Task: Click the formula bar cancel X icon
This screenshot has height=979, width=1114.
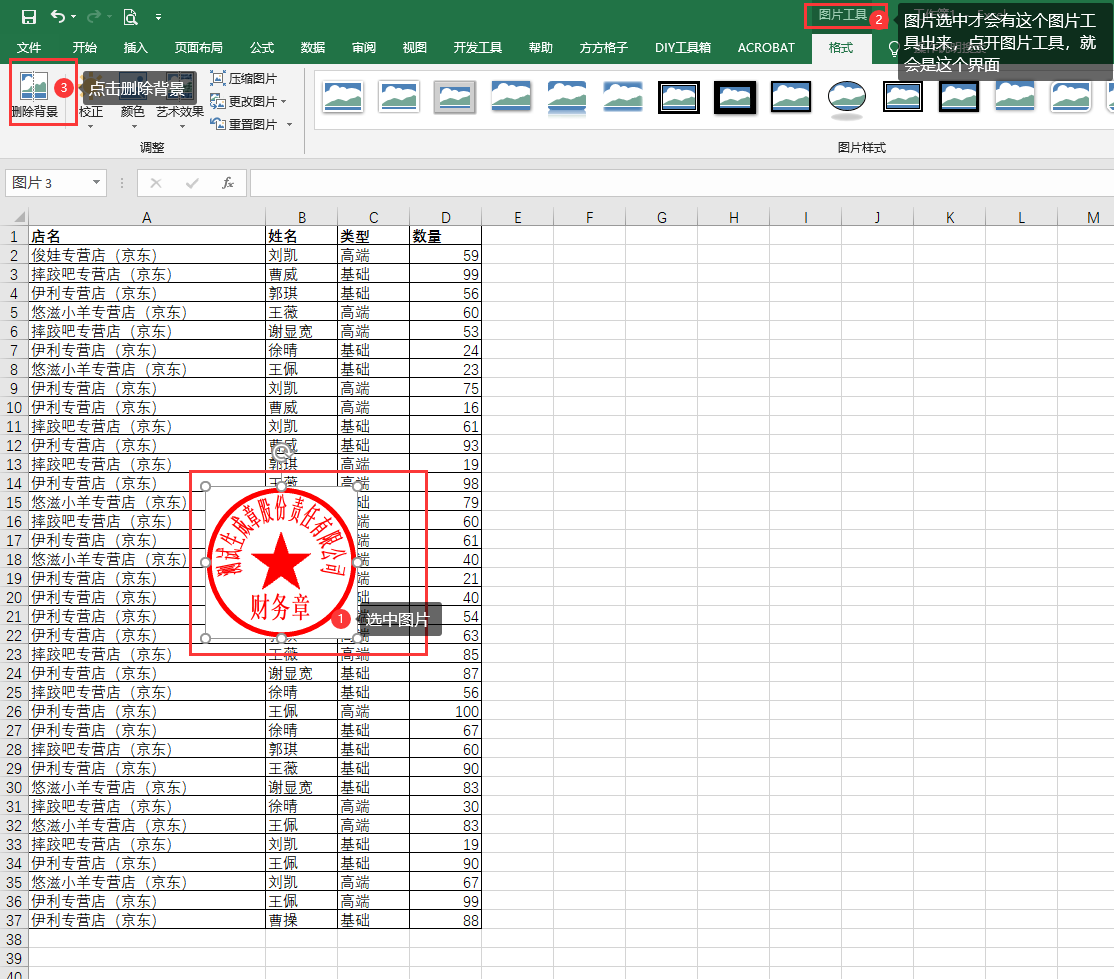Action: tap(156, 183)
